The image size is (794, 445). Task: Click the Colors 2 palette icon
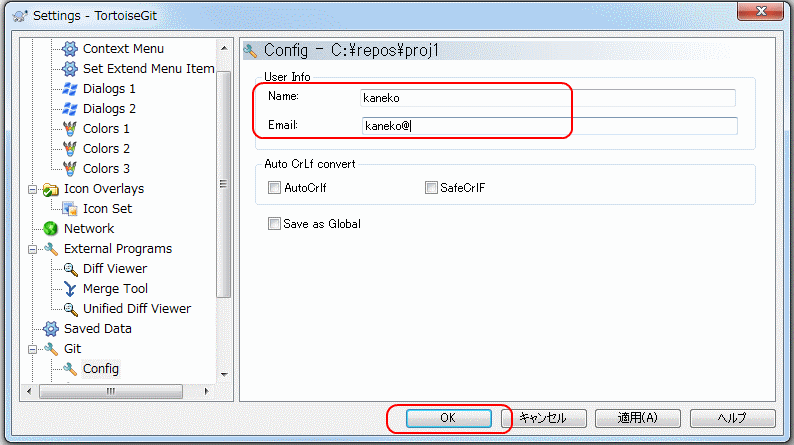(69, 148)
